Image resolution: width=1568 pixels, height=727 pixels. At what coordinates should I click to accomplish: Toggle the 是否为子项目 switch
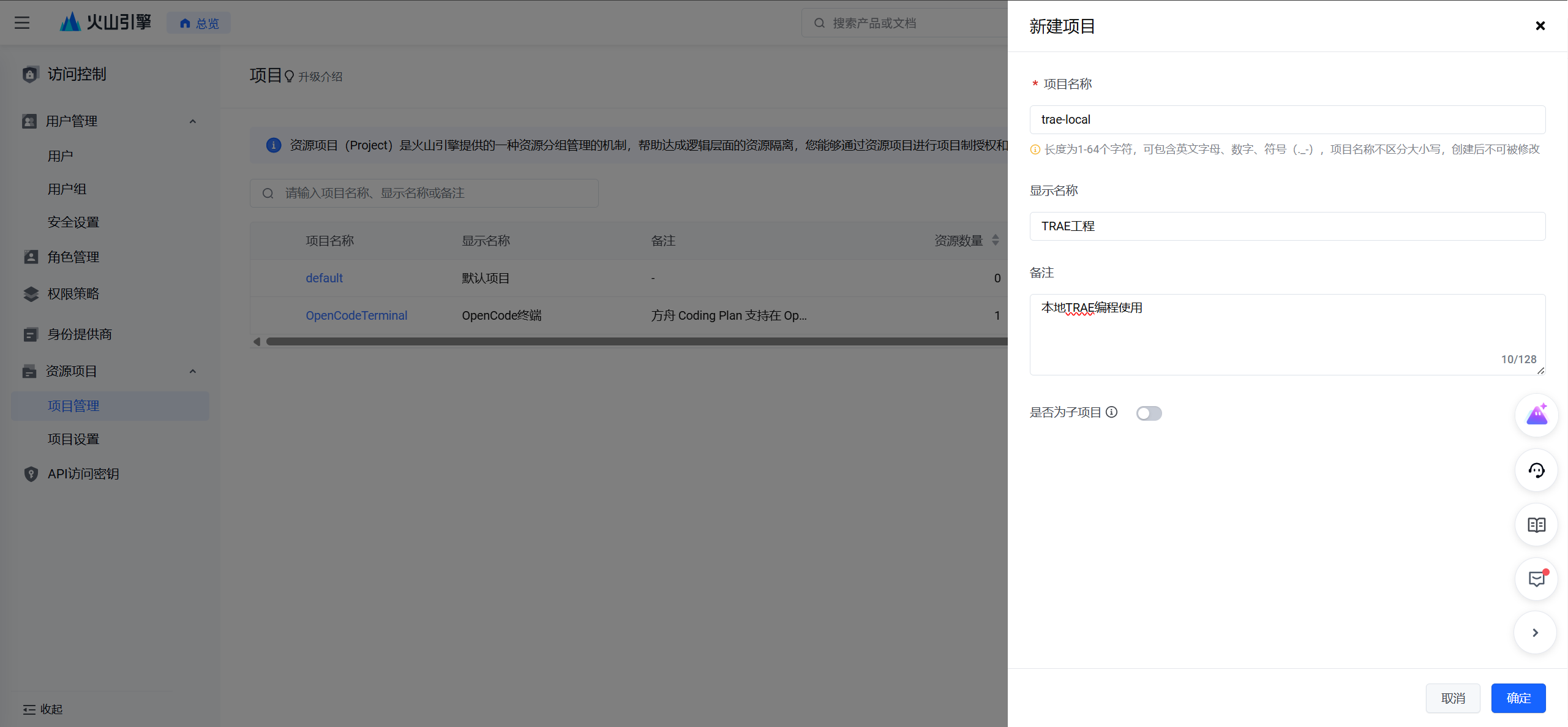pos(1149,413)
